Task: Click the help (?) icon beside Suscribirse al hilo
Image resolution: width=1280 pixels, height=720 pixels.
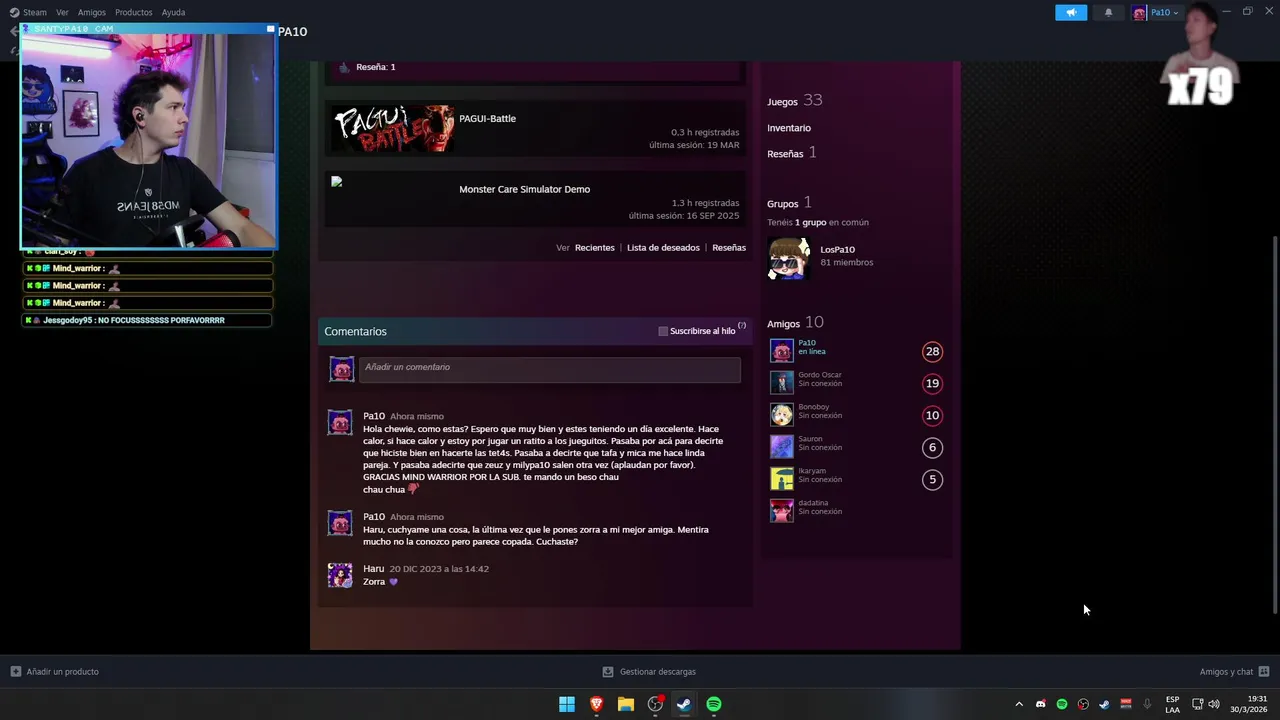Action: click(x=742, y=326)
